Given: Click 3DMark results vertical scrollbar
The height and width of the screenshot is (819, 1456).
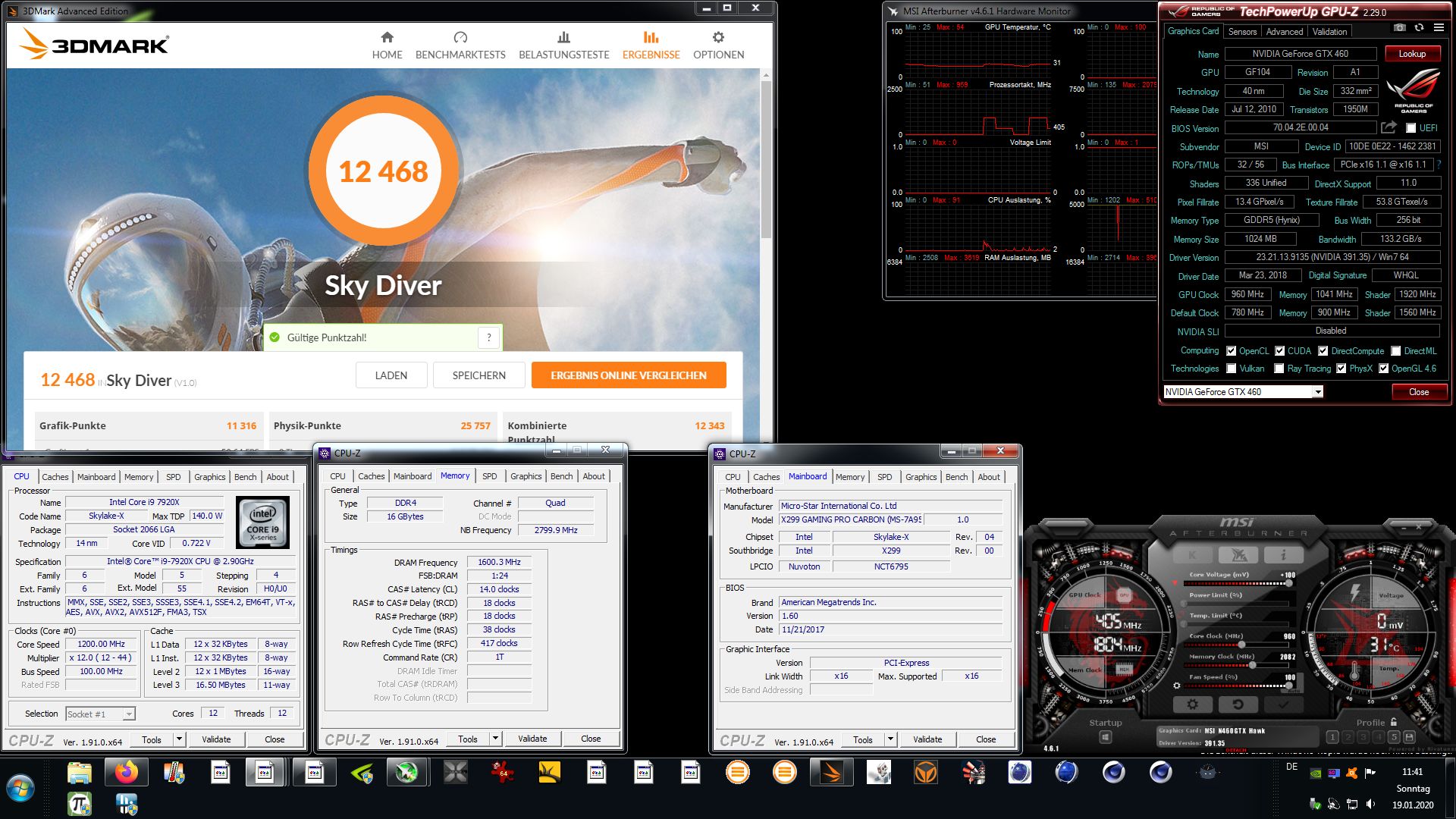Looking at the screenshot, I should [766, 159].
